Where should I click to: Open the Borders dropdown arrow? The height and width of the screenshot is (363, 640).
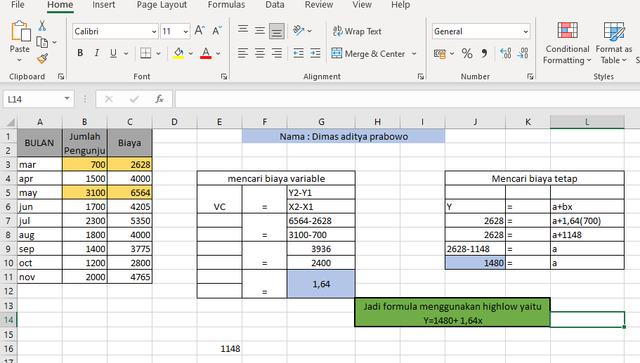pos(158,53)
